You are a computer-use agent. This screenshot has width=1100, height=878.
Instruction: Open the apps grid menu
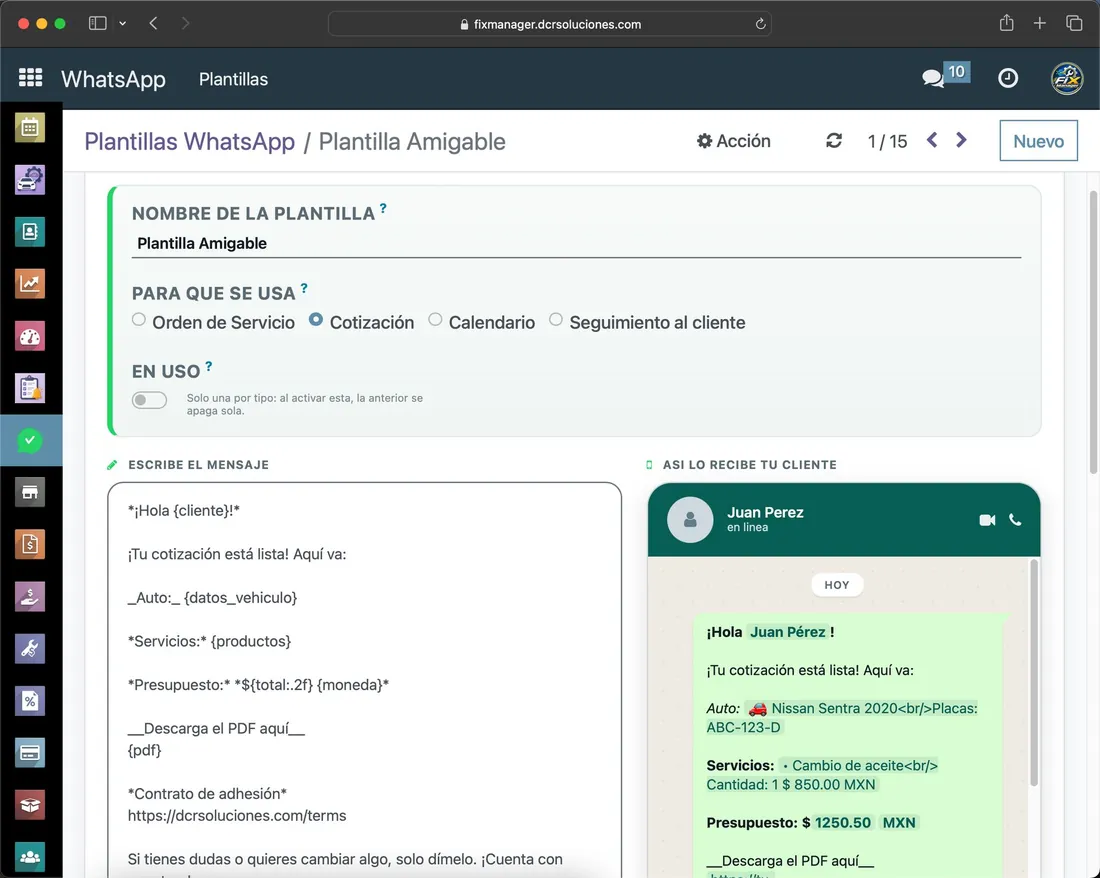pos(30,77)
